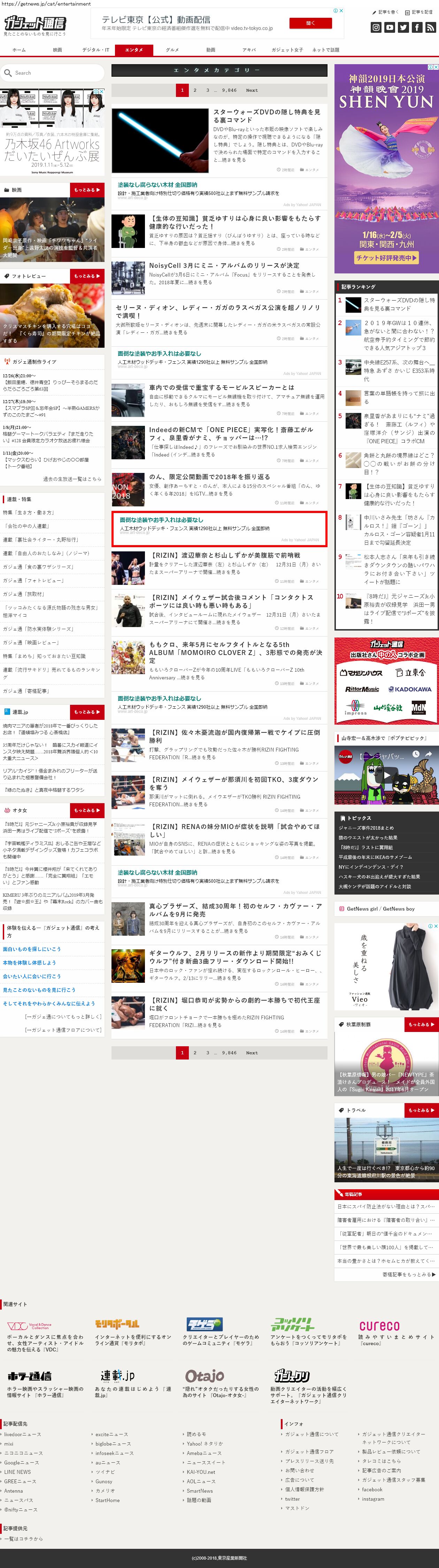Image resolution: width=439 pixels, height=1568 pixels.
Task: Click the 乃木坂46 Artworks exhibition banner
Action: click(x=52, y=132)
